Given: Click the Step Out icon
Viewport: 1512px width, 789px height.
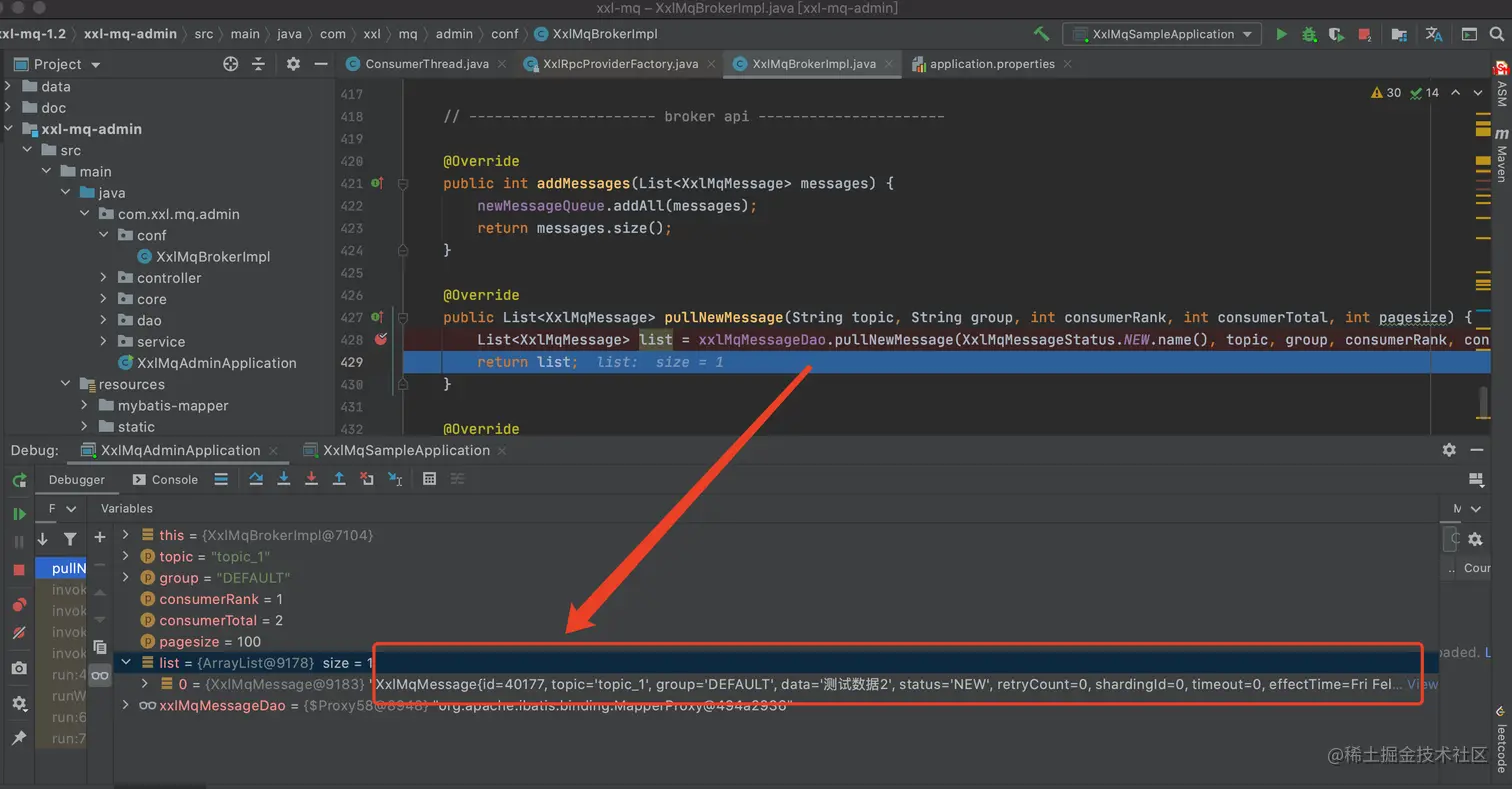Looking at the screenshot, I should [x=339, y=479].
